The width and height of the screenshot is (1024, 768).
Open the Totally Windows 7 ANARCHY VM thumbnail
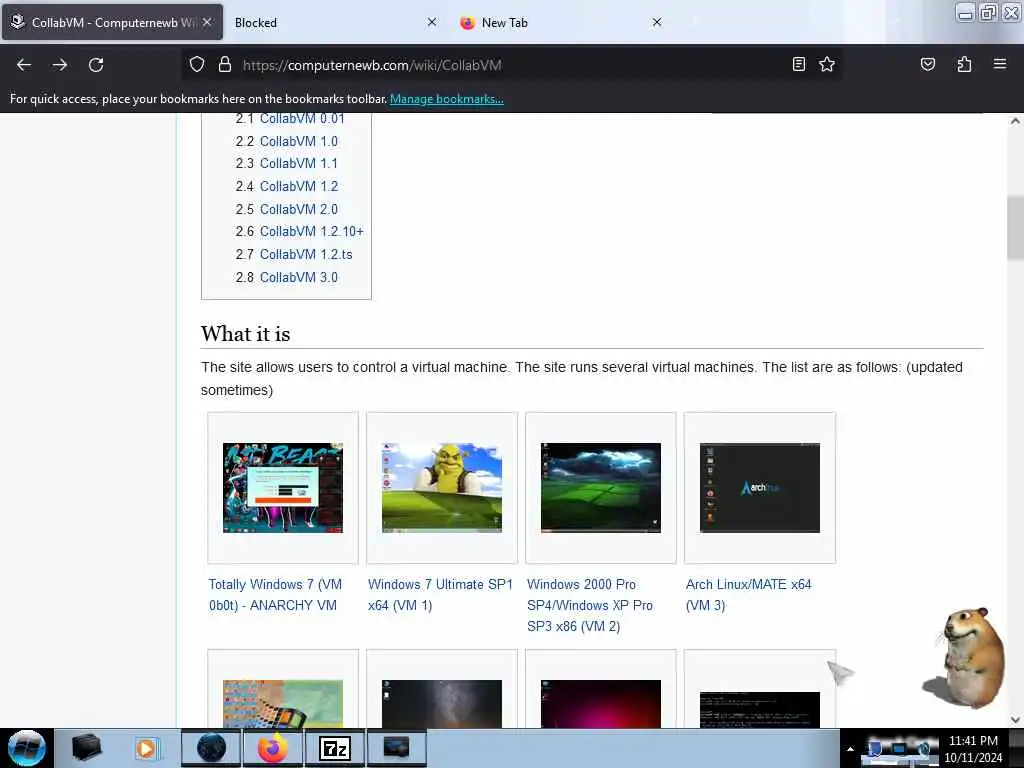coord(283,488)
